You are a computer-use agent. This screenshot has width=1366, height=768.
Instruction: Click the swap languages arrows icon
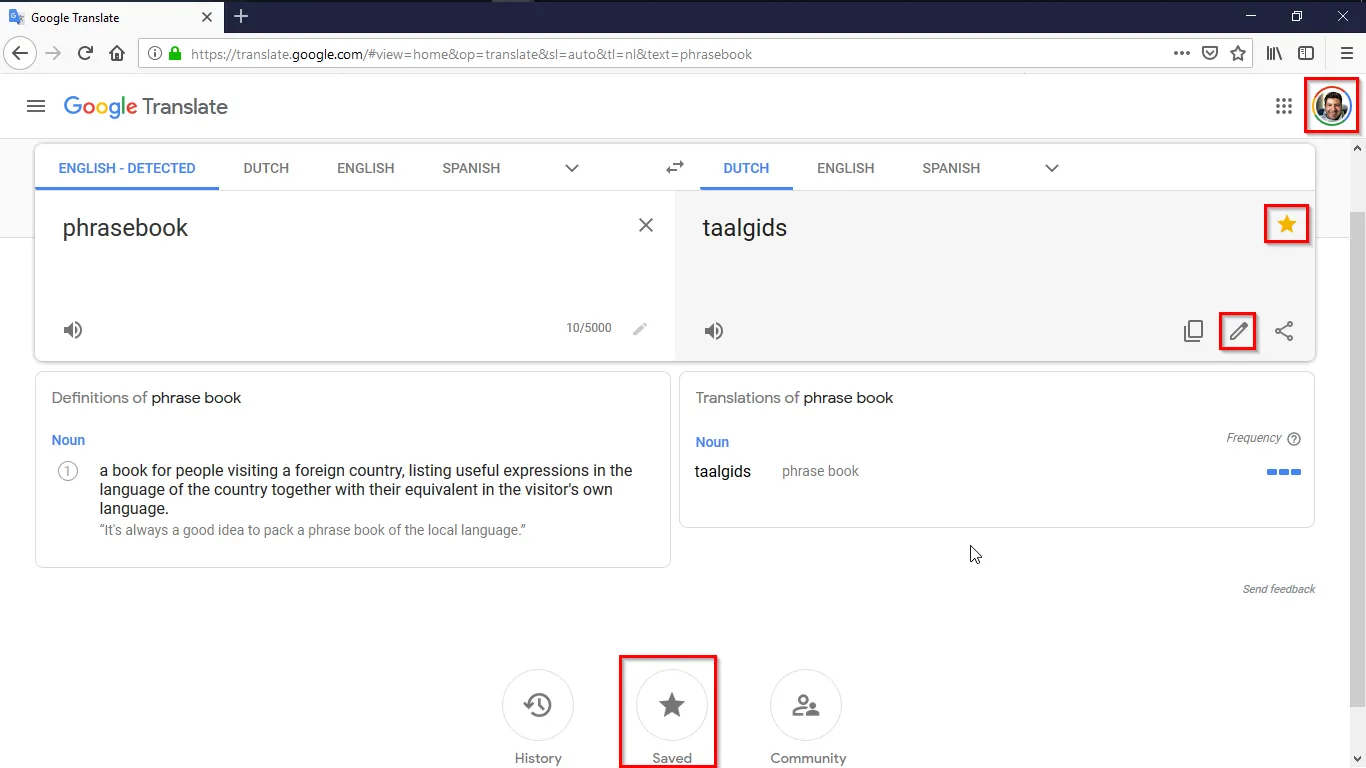(x=675, y=168)
